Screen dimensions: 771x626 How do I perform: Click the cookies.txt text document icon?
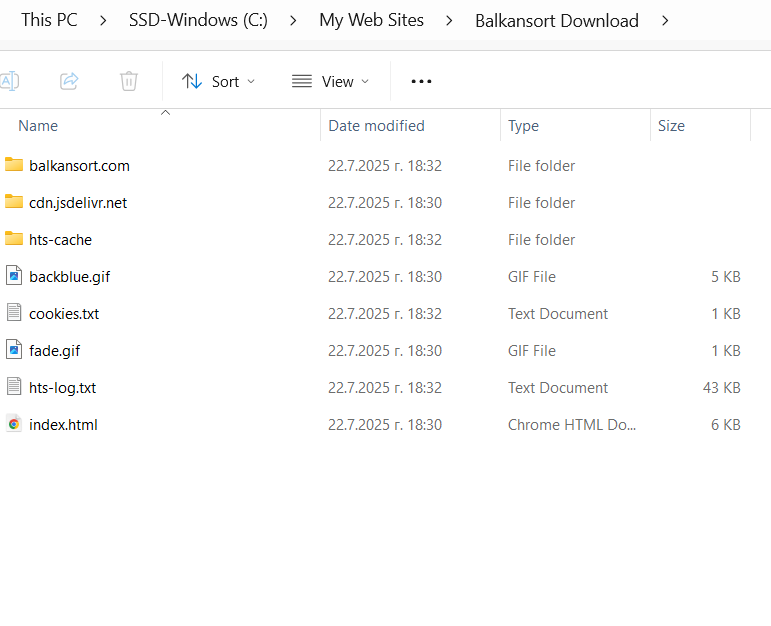[14, 313]
